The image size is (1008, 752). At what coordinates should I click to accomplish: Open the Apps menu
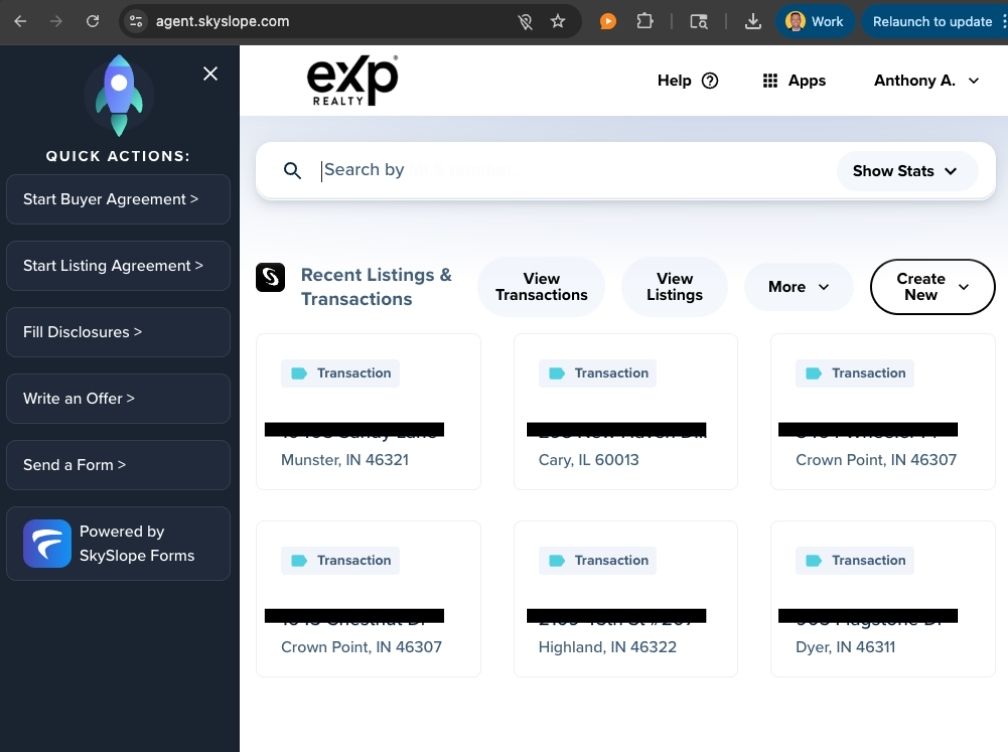[x=794, y=80]
